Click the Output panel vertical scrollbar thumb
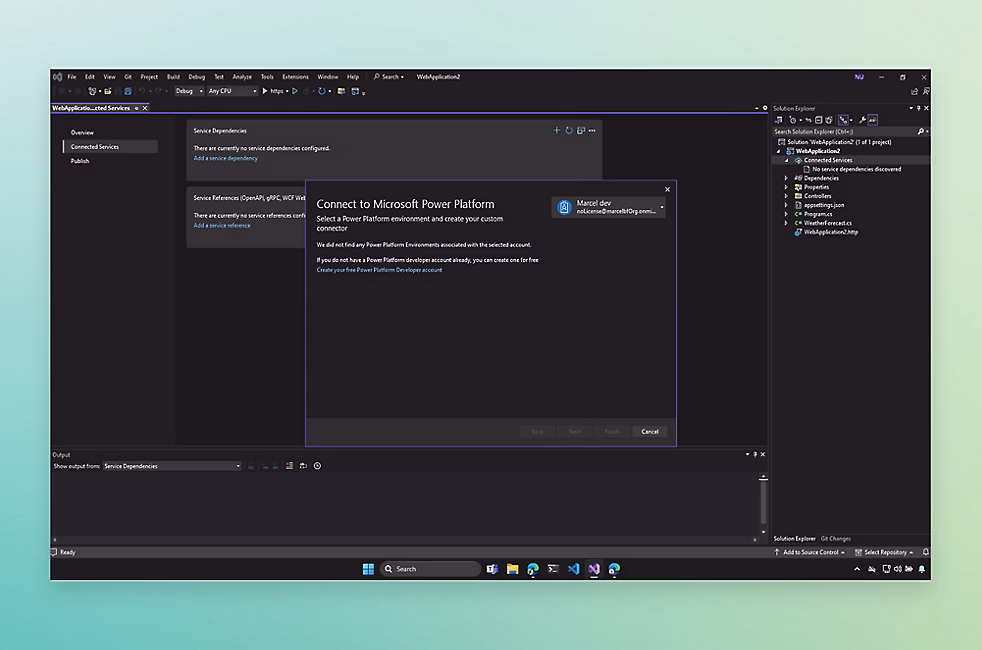This screenshot has width=982, height=650. pos(763,503)
